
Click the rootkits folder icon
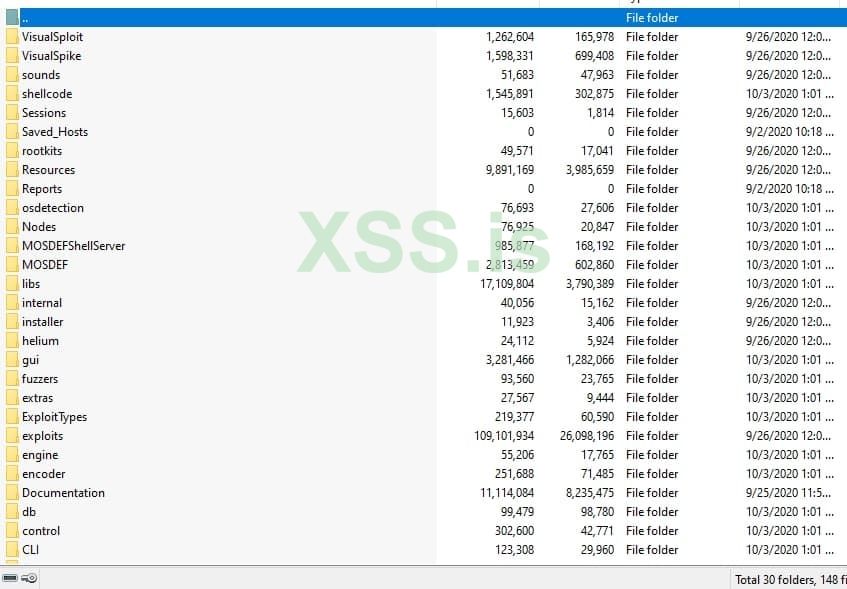click(12, 150)
